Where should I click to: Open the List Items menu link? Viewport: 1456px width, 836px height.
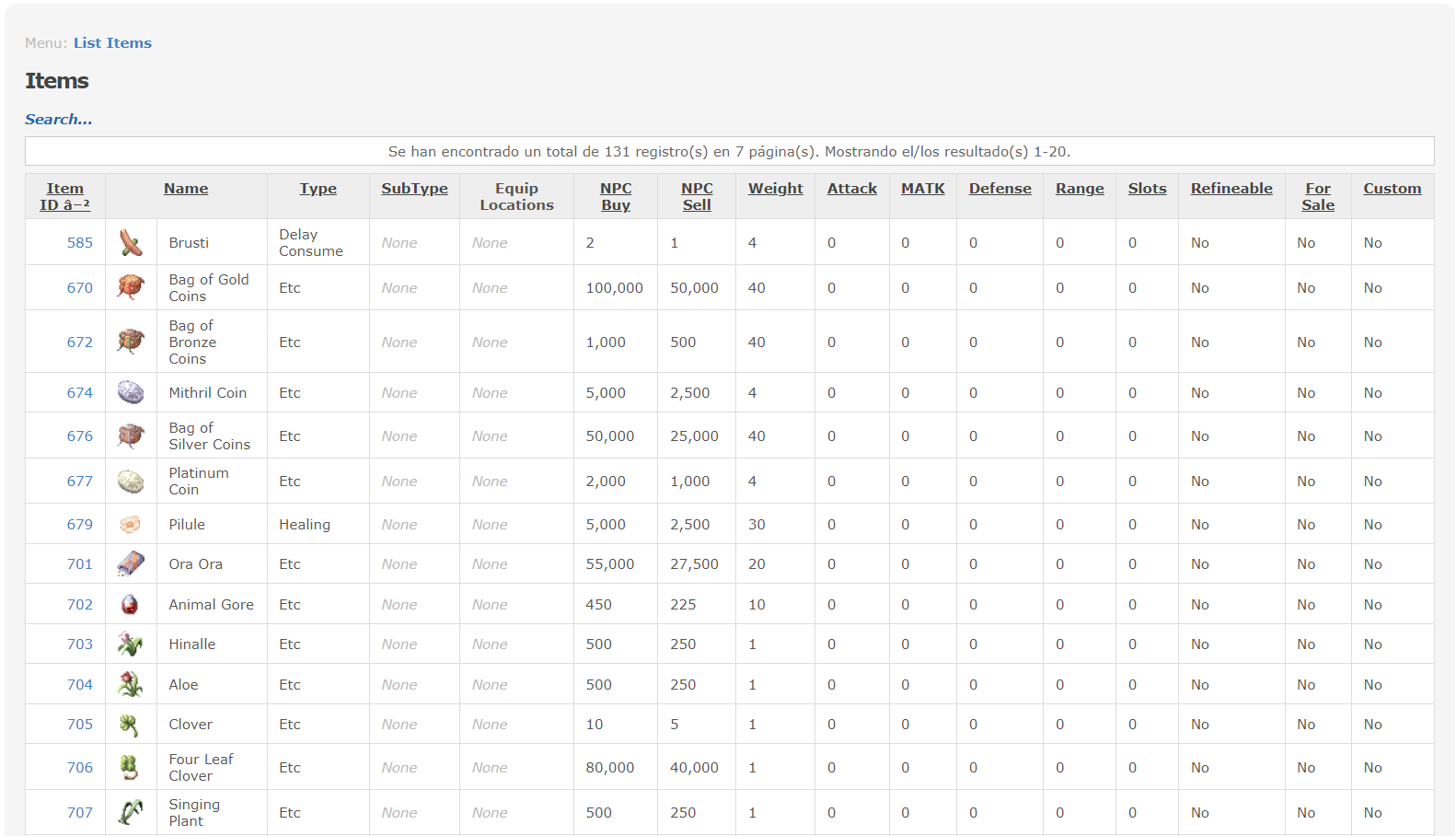[112, 42]
